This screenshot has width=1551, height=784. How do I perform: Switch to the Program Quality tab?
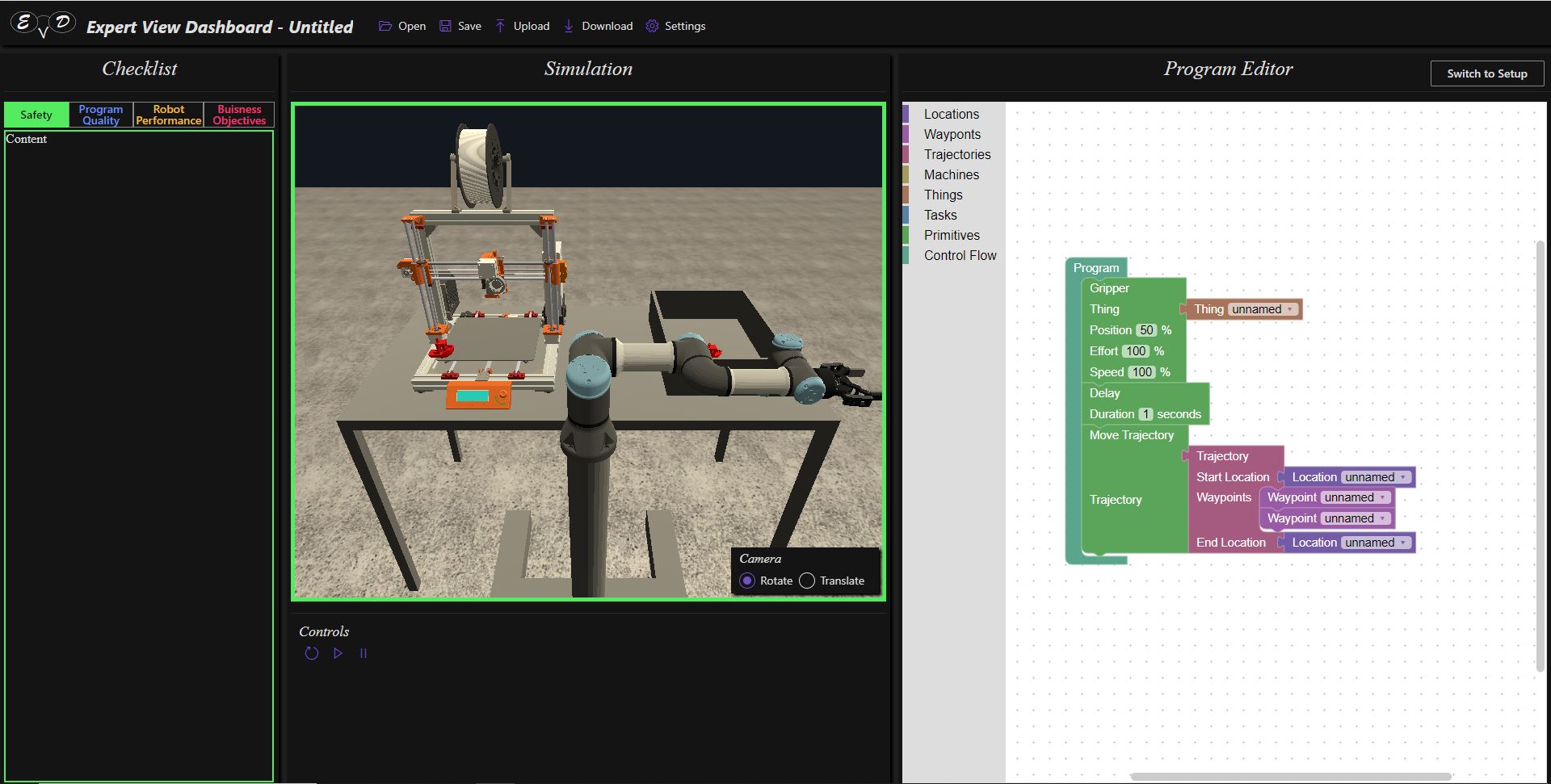pos(101,115)
